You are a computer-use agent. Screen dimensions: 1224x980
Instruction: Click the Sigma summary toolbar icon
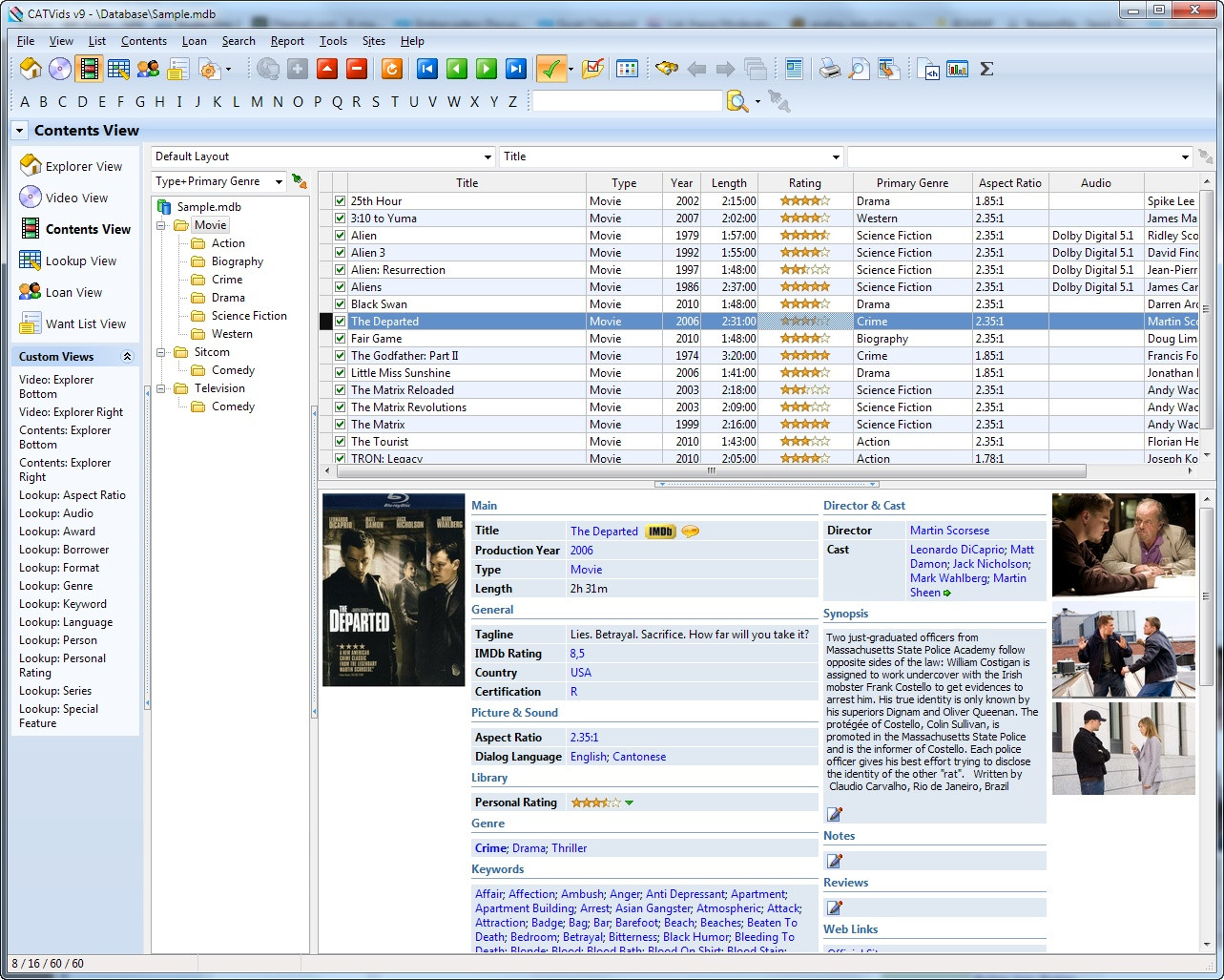986,69
